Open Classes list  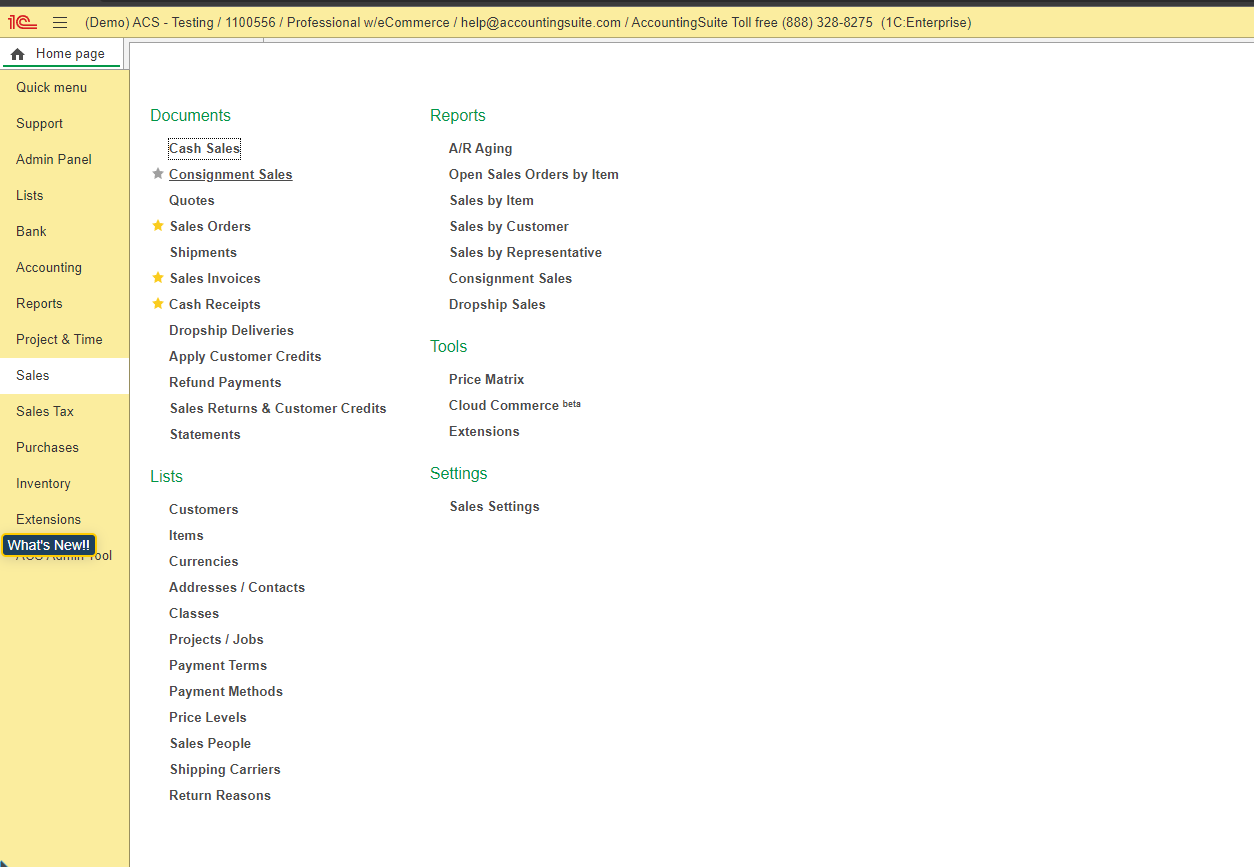(x=194, y=613)
